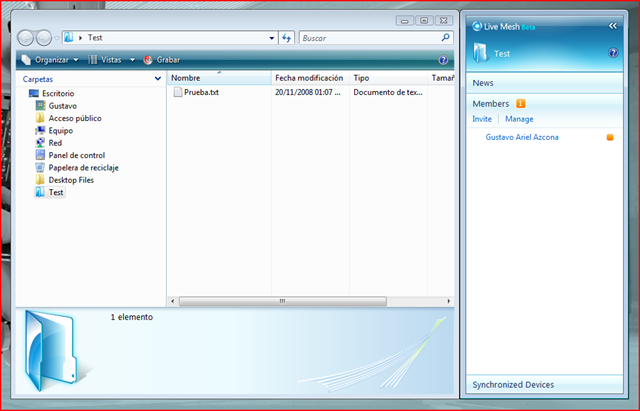Click the Live Mesh help icon
The image size is (640, 411).
(x=613, y=53)
